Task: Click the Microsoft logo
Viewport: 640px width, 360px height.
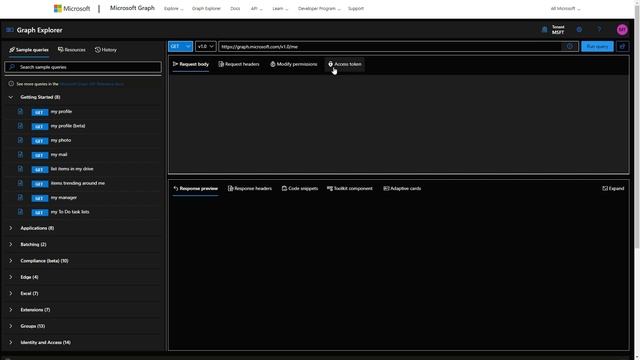Action: tap(72, 8)
